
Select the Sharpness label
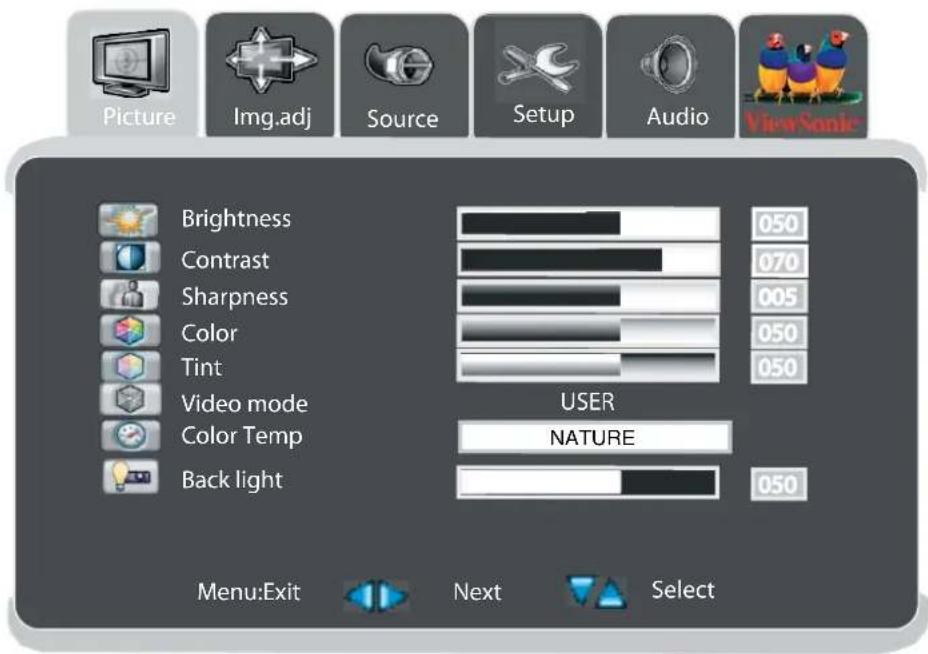coord(235,297)
